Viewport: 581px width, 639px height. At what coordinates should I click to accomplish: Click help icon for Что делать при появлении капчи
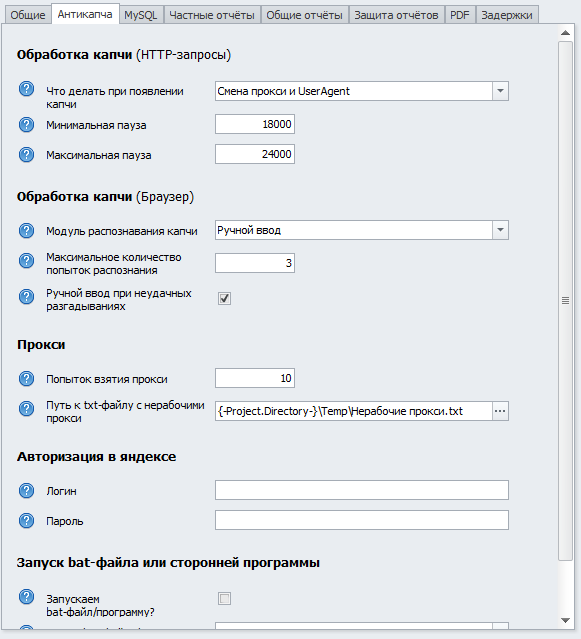(x=26, y=89)
